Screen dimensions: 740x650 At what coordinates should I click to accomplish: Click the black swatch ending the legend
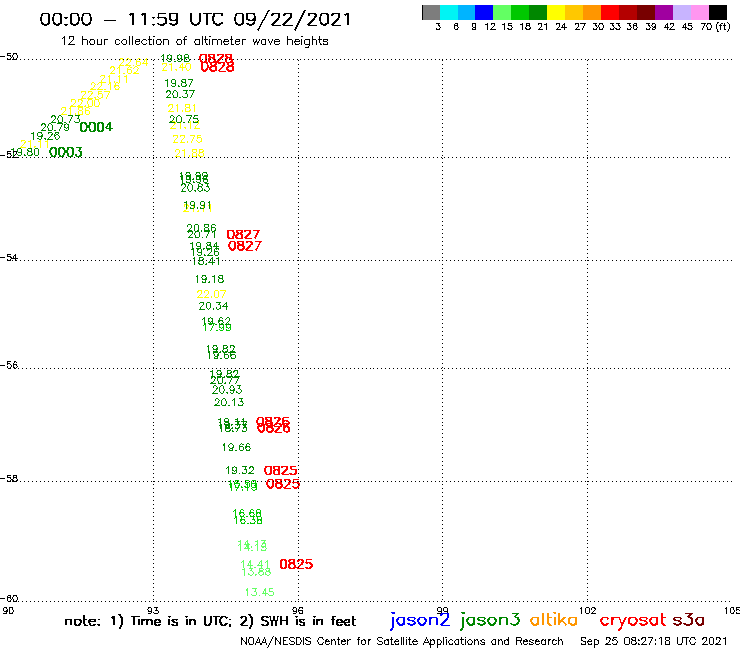click(x=717, y=12)
